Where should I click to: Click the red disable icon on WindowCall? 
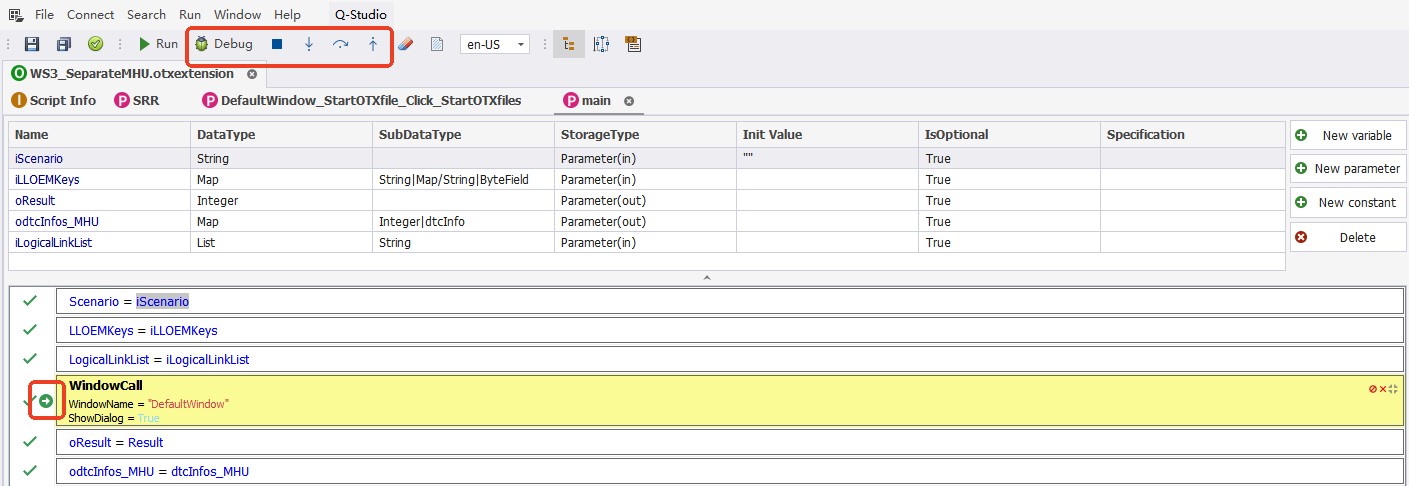click(x=1373, y=388)
